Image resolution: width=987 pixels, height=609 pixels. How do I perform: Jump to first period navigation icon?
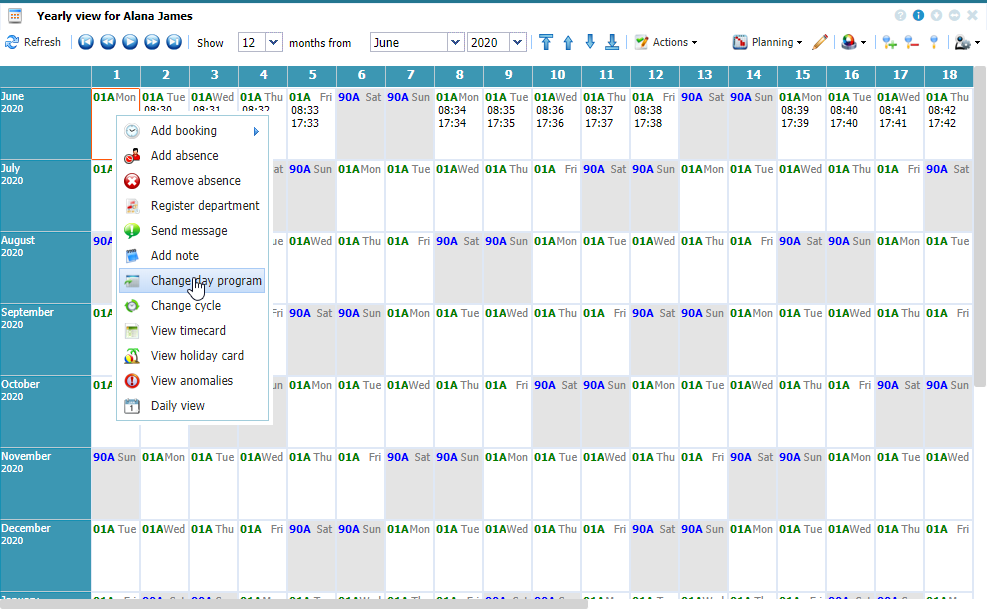[x=86, y=42]
